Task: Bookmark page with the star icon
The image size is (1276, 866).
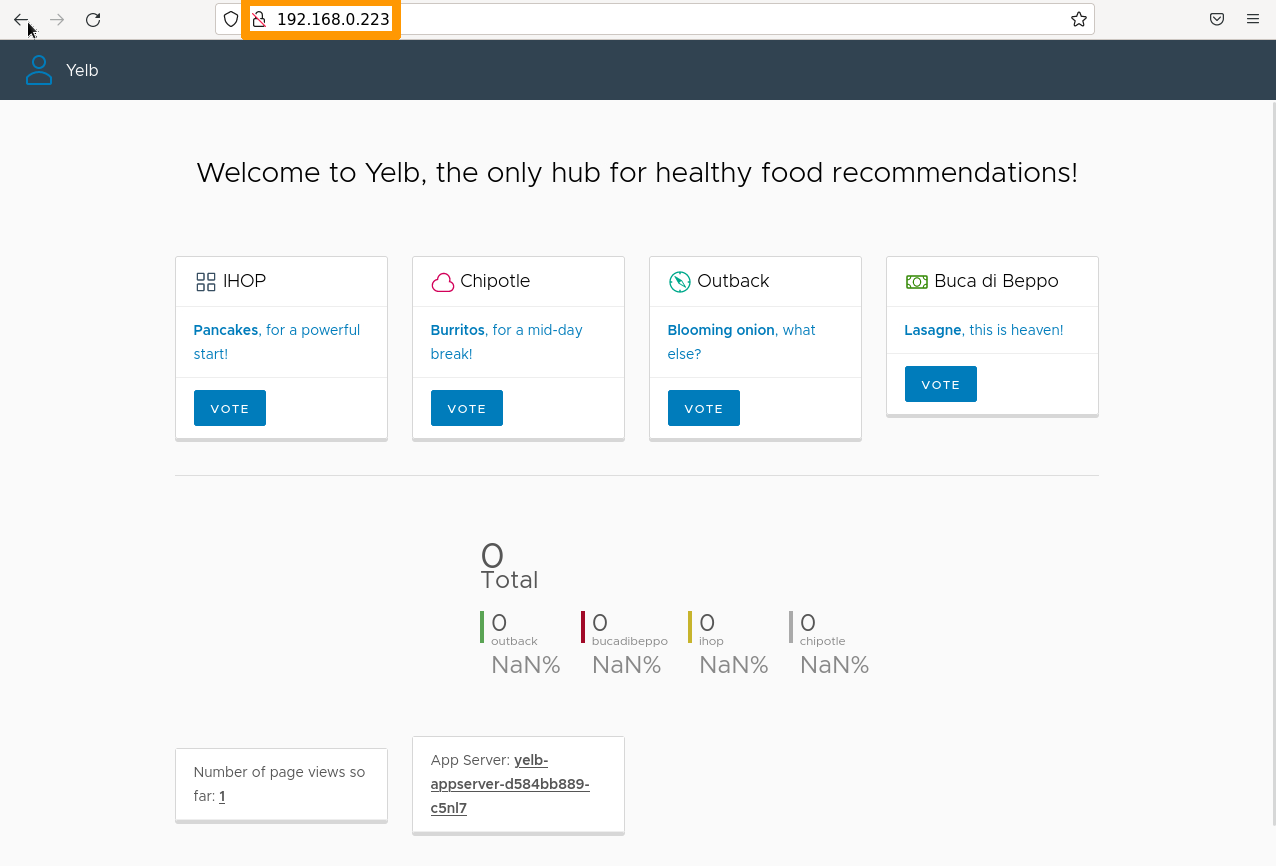Action: 1079,19
